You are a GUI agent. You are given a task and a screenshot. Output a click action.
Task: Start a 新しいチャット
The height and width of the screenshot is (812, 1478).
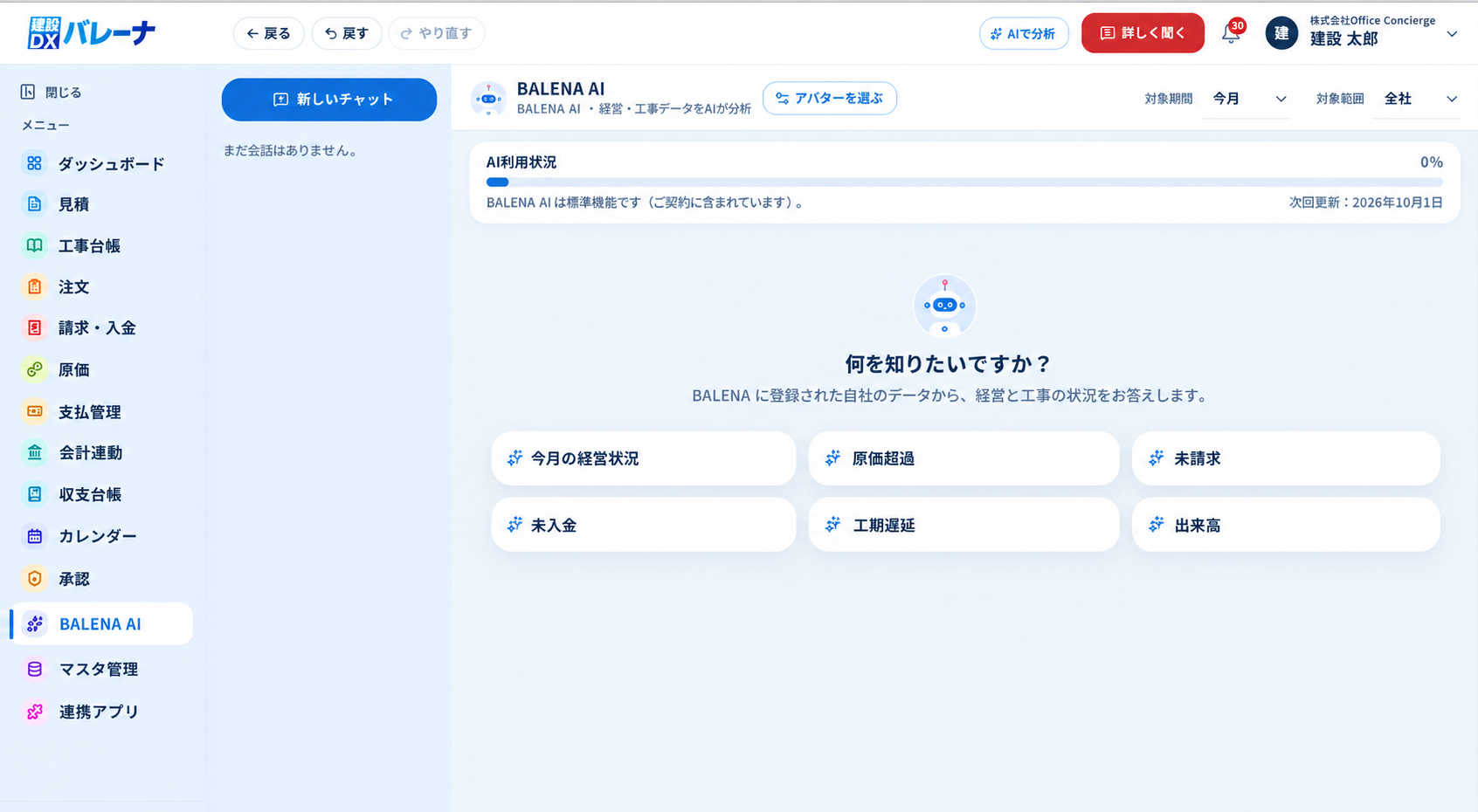coord(329,100)
